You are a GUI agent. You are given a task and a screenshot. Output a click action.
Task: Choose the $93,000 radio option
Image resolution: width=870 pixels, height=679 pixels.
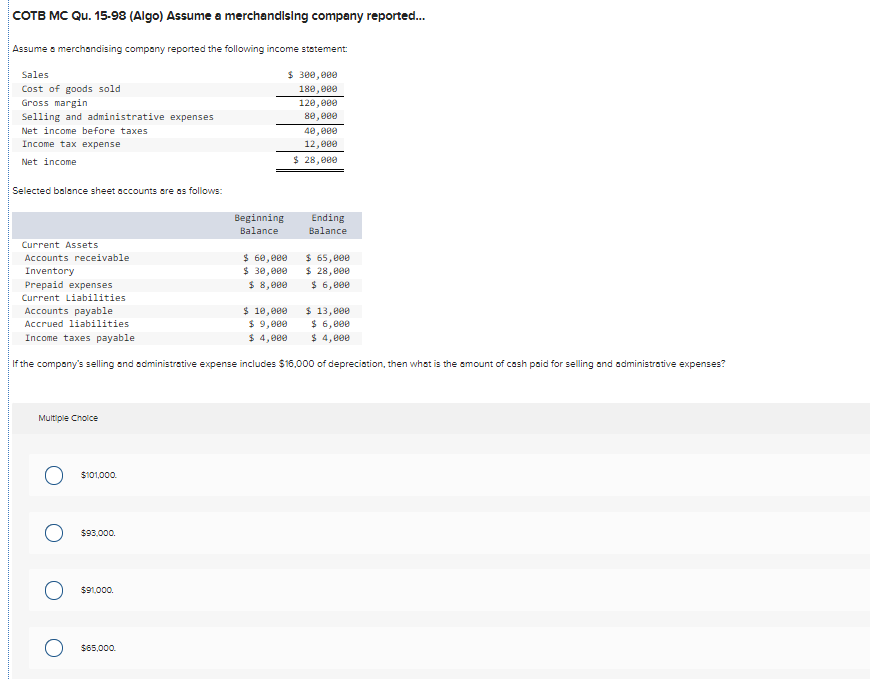point(54,533)
